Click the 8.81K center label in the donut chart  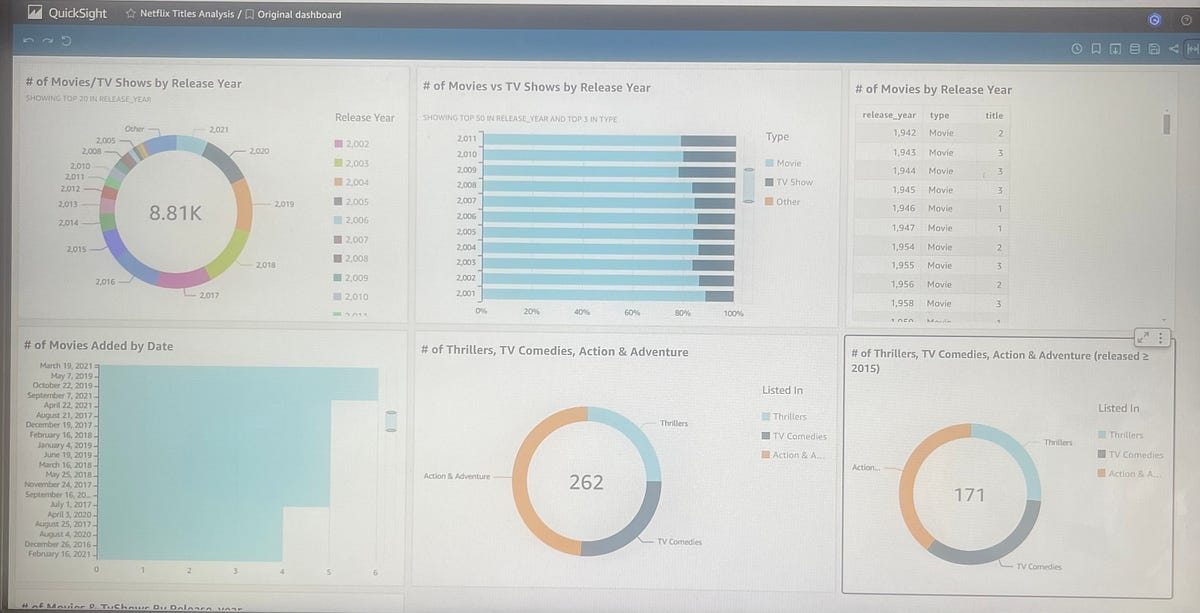coord(176,214)
